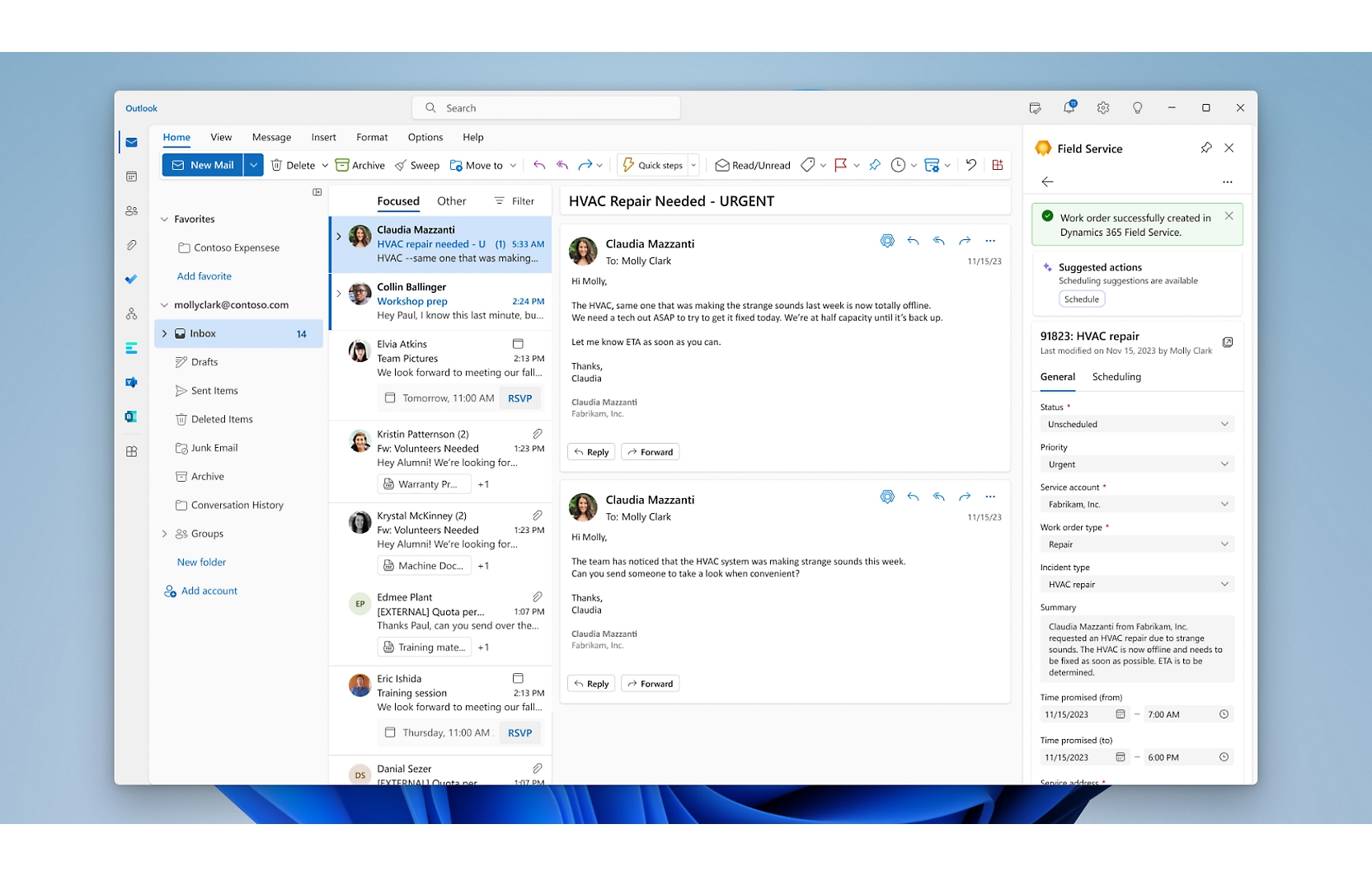The height and width of the screenshot is (876, 1372).
Task: Open the notifications bell icon
Action: pos(1069,107)
